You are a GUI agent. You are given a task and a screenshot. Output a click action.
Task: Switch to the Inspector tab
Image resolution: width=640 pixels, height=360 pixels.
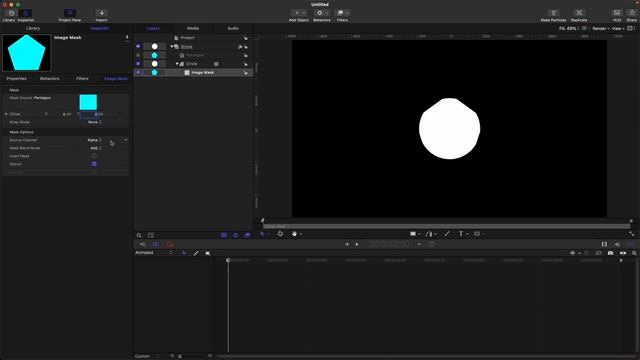point(100,28)
